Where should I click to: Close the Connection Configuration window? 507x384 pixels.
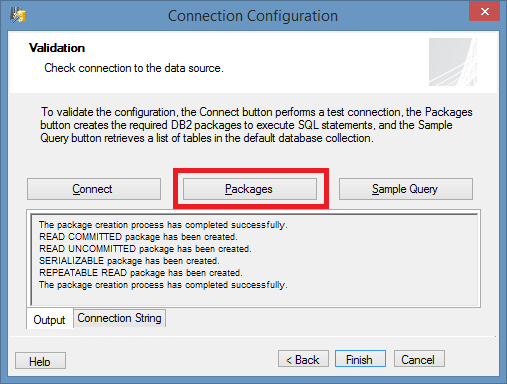[x=484, y=12]
